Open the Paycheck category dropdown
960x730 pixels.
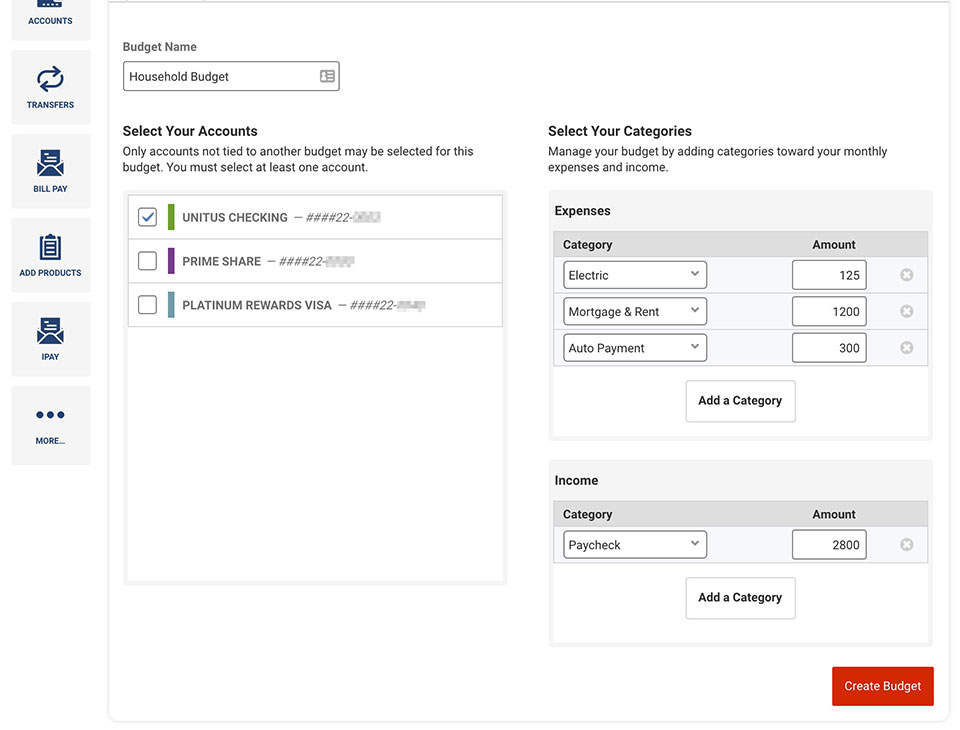coord(634,544)
